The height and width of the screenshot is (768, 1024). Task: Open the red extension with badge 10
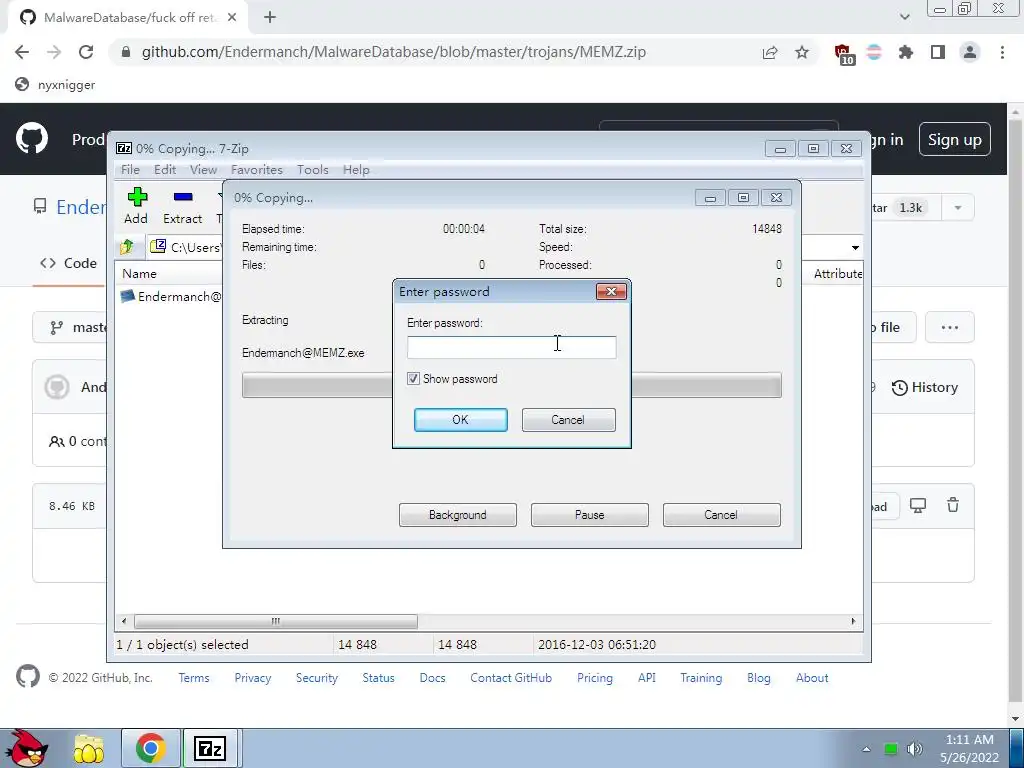point(843,53)
